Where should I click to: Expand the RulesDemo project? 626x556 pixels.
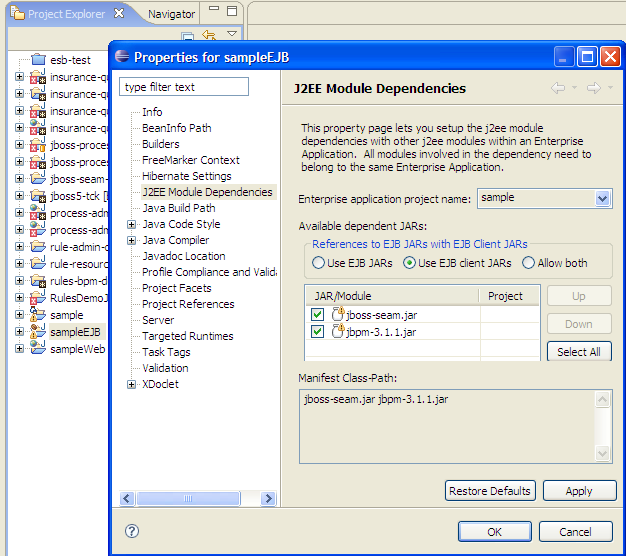(19, 298)
